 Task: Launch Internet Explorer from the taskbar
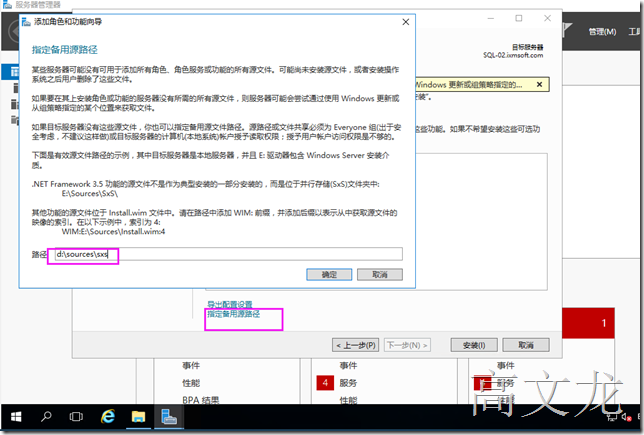[108, 417]
